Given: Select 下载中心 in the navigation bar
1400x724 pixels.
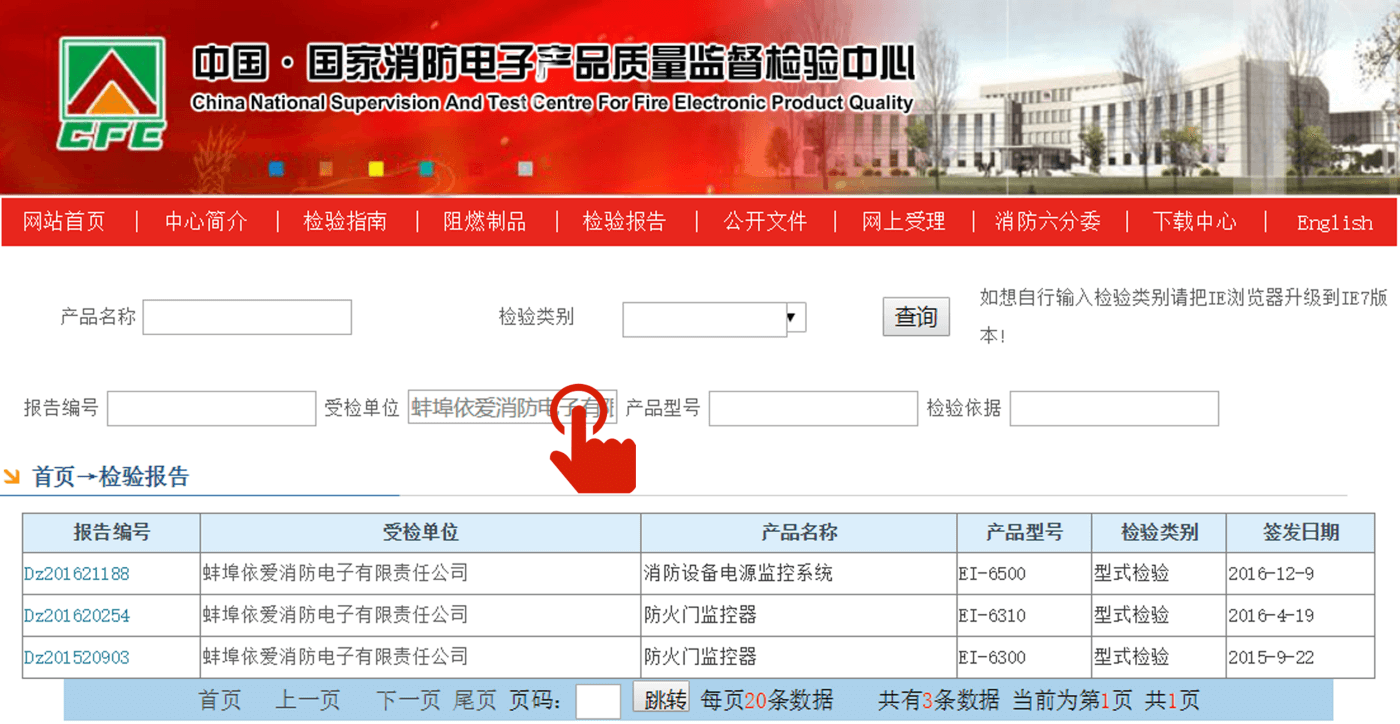Looking at the screenshot, I should [x=1194, y=222].
